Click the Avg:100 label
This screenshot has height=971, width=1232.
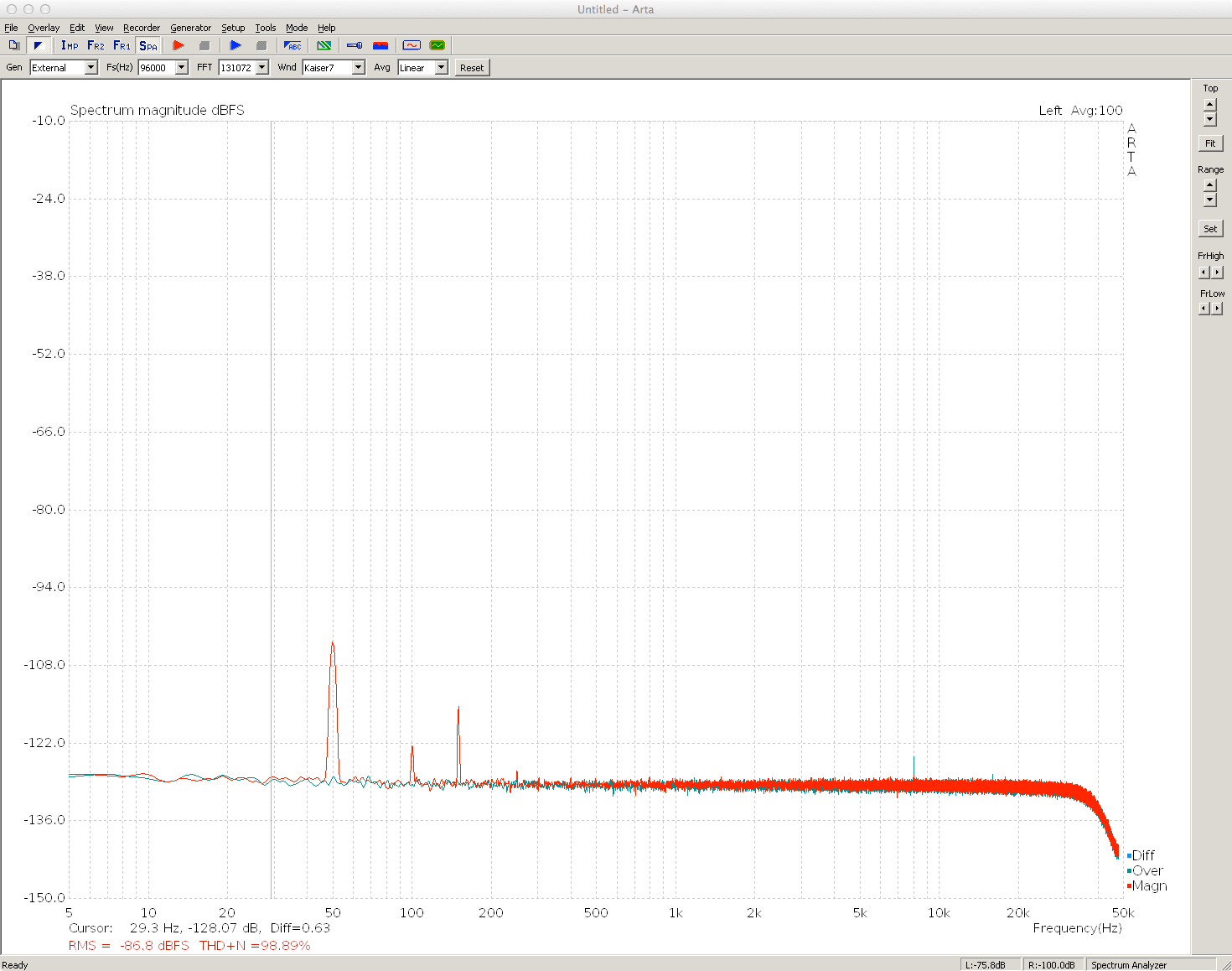1096,111
